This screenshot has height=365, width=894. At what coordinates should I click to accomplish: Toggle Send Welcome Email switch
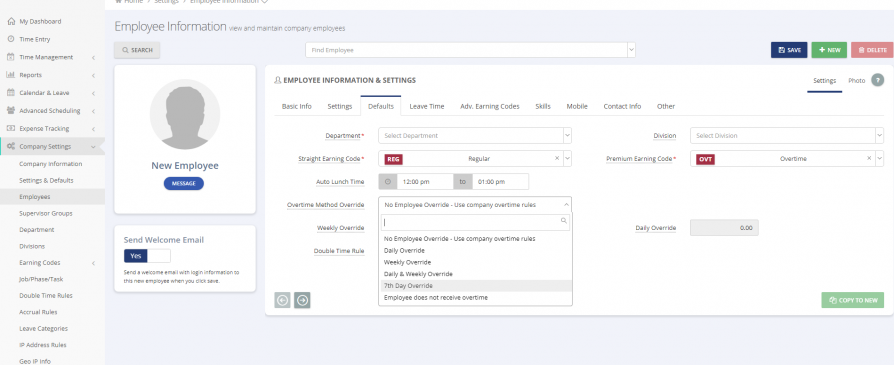(x=147, y=256)
